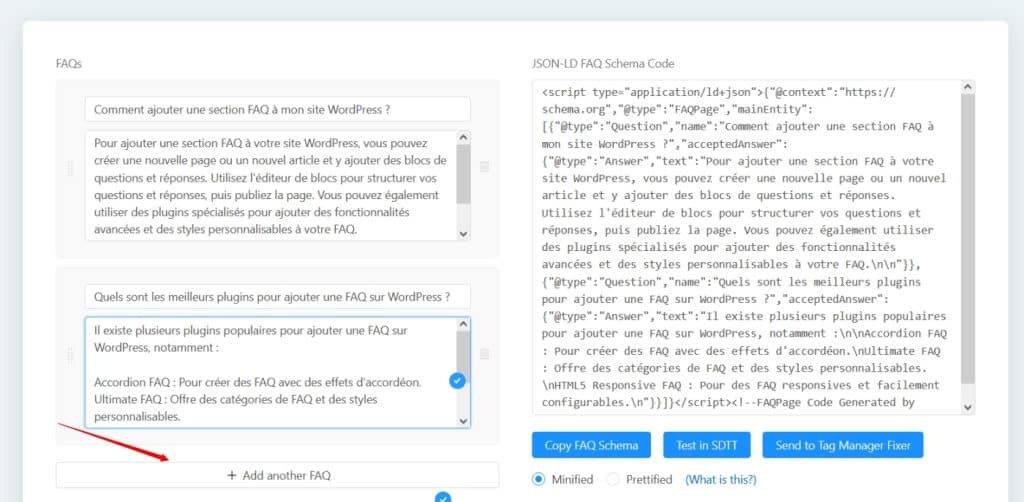Image resolution: width=1024 pixels, height=502 pixels.
Task: Click the blue checkmark badge below Add another FAQ
Action: pos(443,498)
